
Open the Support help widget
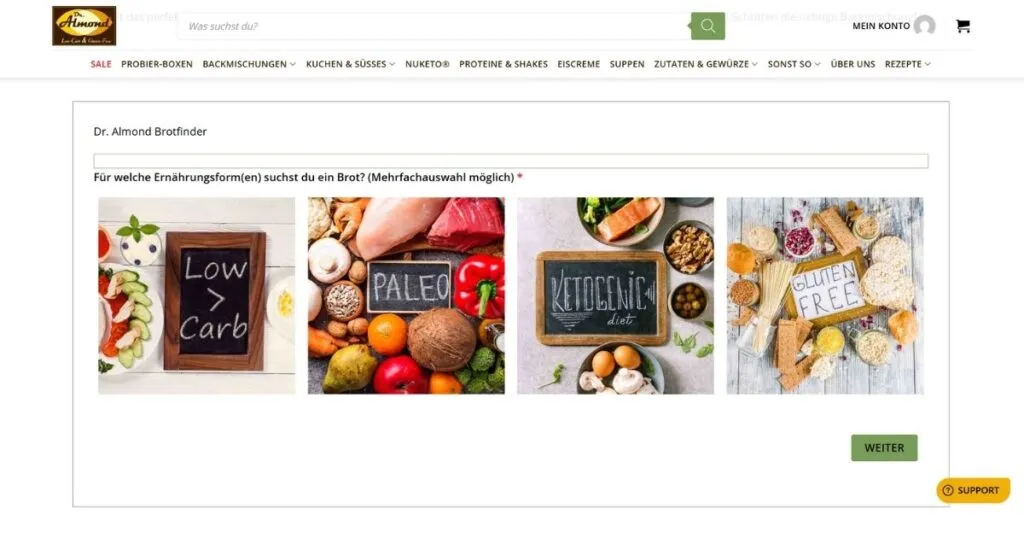(973, 490)
